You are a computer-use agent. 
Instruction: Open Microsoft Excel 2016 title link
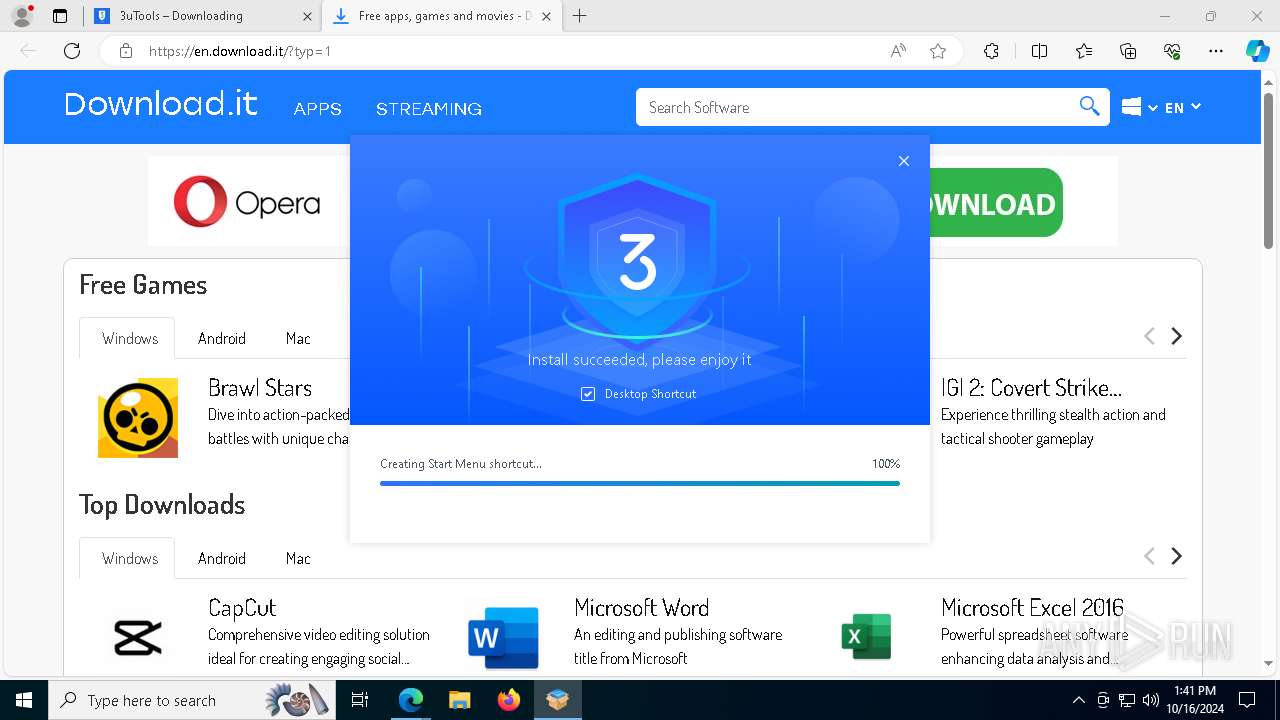point(1032,608)
